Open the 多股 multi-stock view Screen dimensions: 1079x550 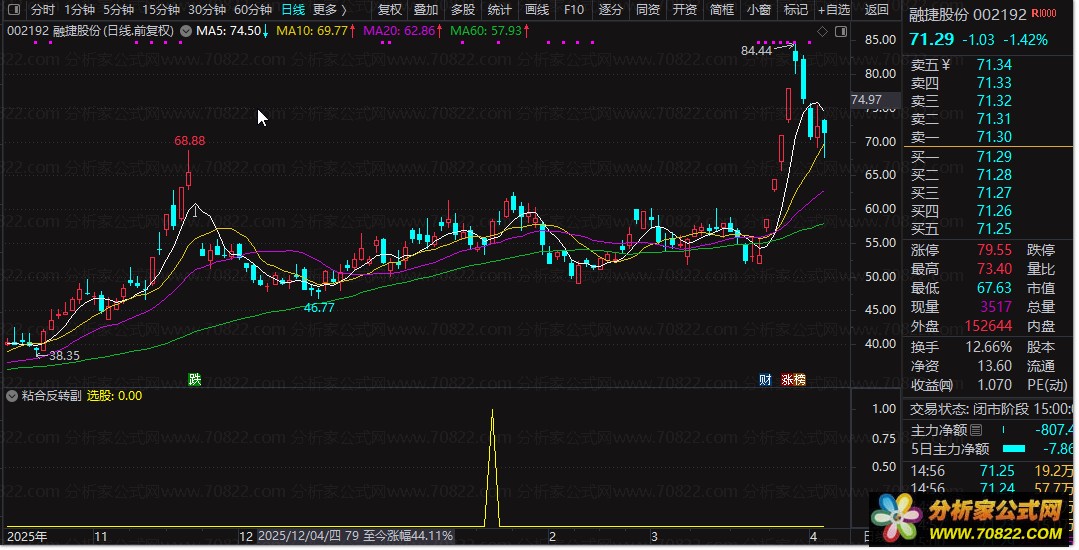[x=463, y=10]
